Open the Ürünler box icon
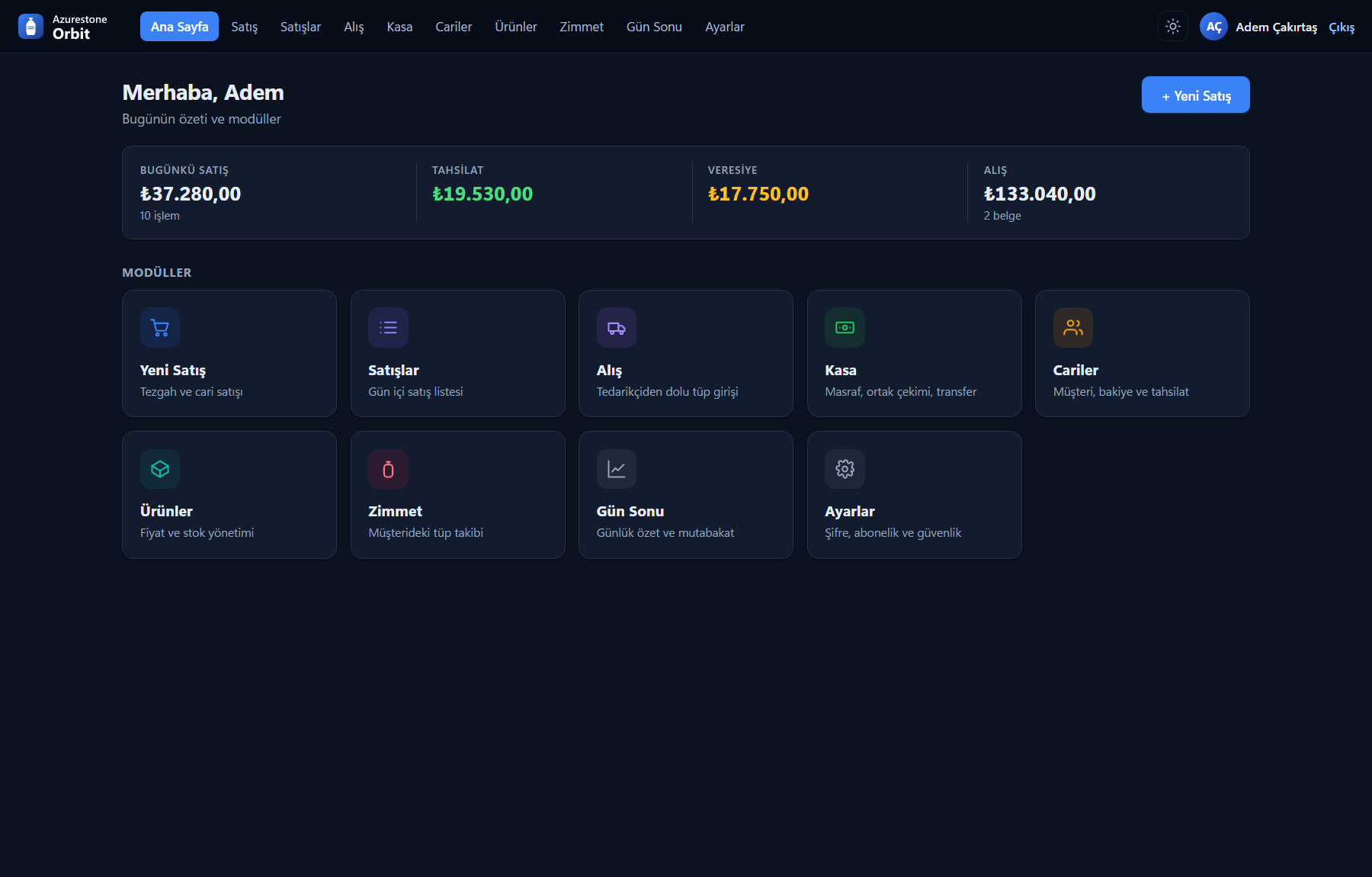This screenshot has width=1372, height=877. 160,469
